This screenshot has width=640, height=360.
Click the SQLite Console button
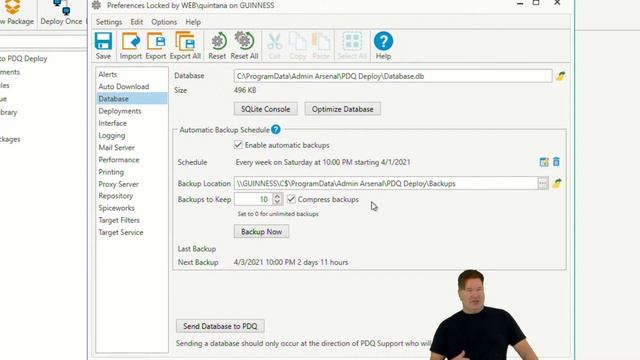[x=266, y=109]
